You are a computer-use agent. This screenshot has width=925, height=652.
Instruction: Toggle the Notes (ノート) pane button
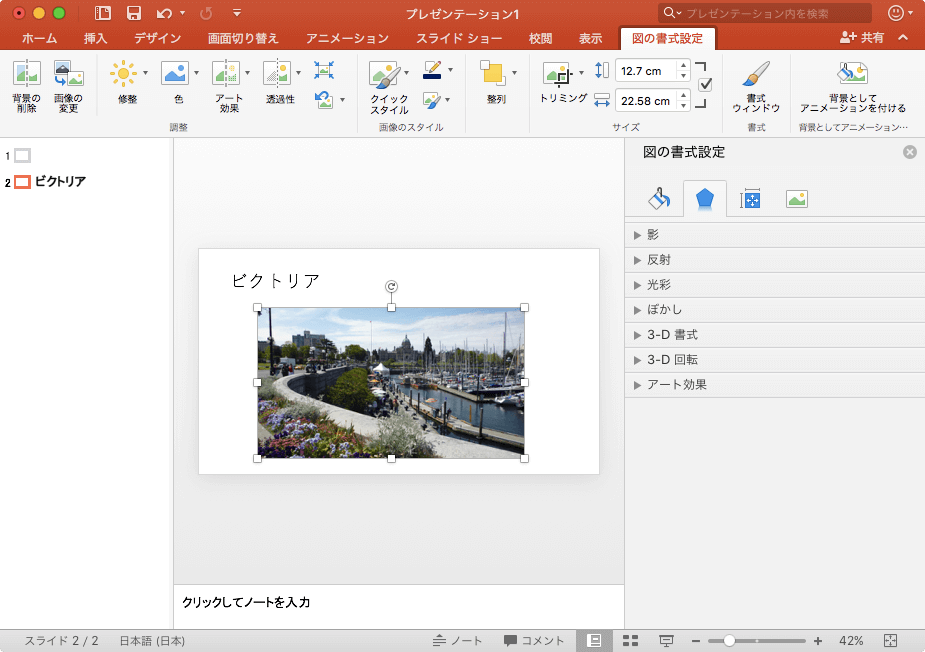tap(457, 641)
